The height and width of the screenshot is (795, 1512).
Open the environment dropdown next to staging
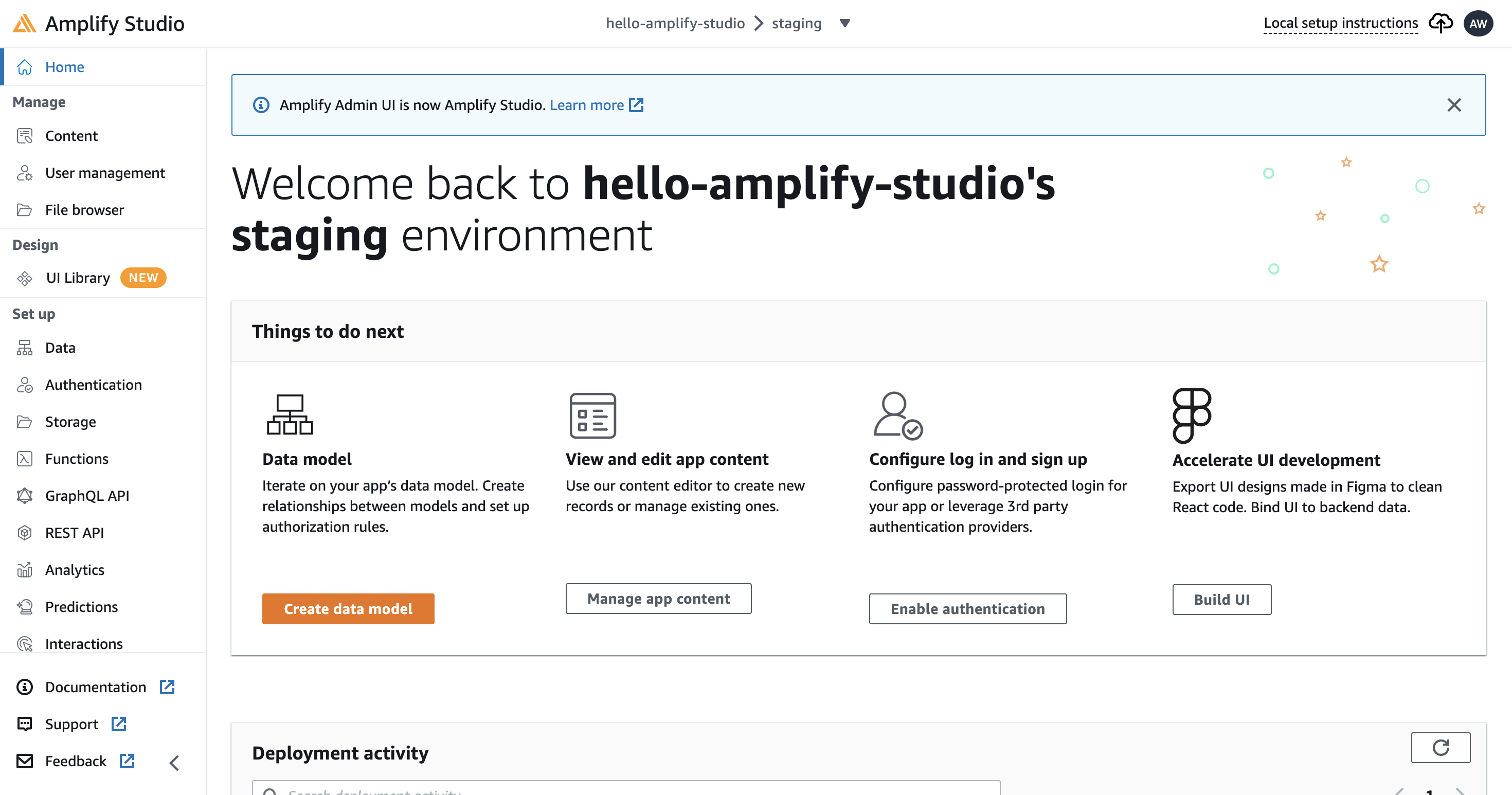point(844,24)
